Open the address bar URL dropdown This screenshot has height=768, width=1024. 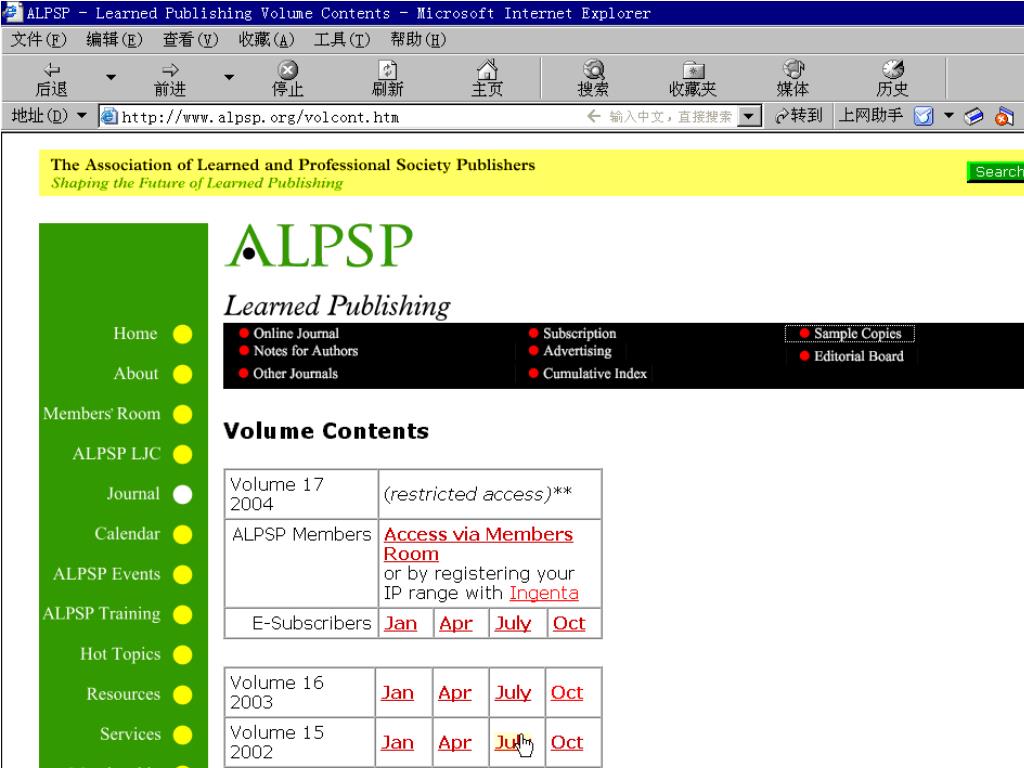[750, 116]
